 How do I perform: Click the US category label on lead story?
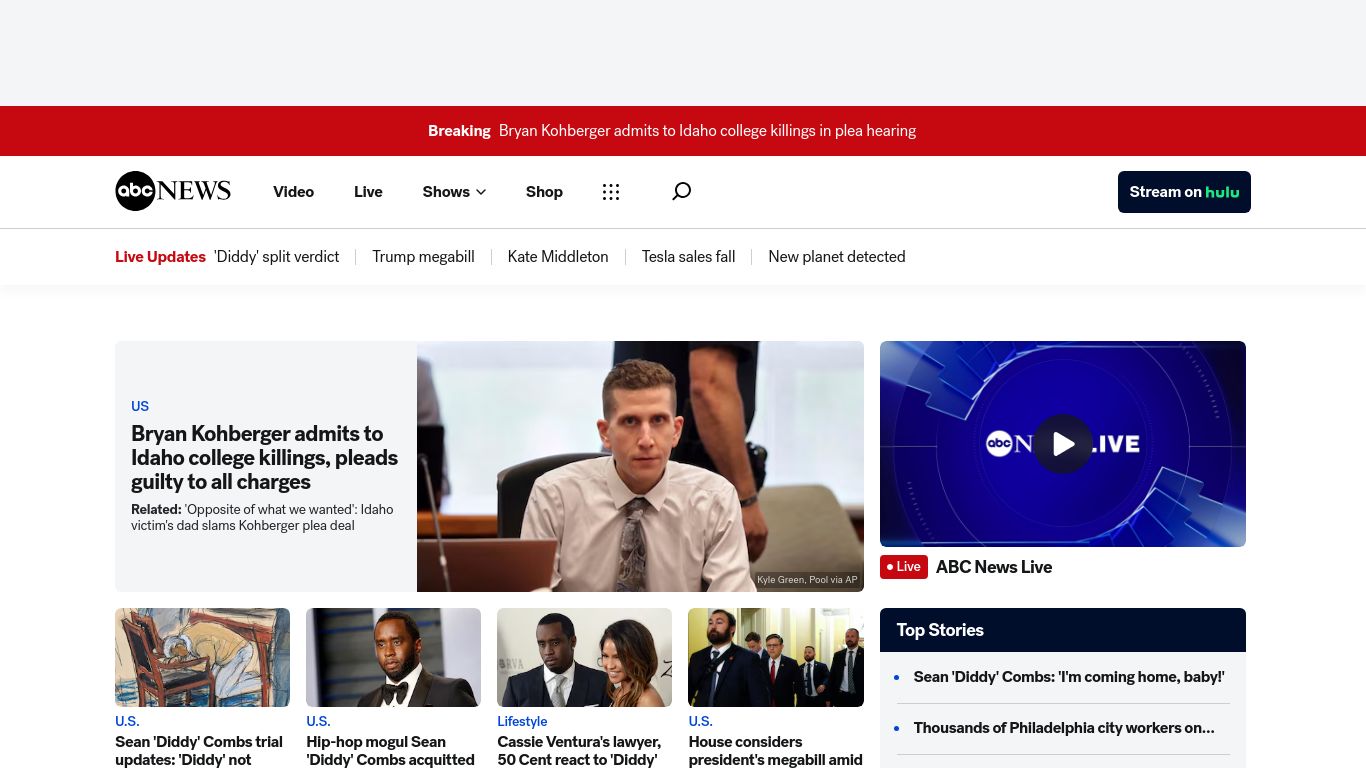[x=140, y=406]
